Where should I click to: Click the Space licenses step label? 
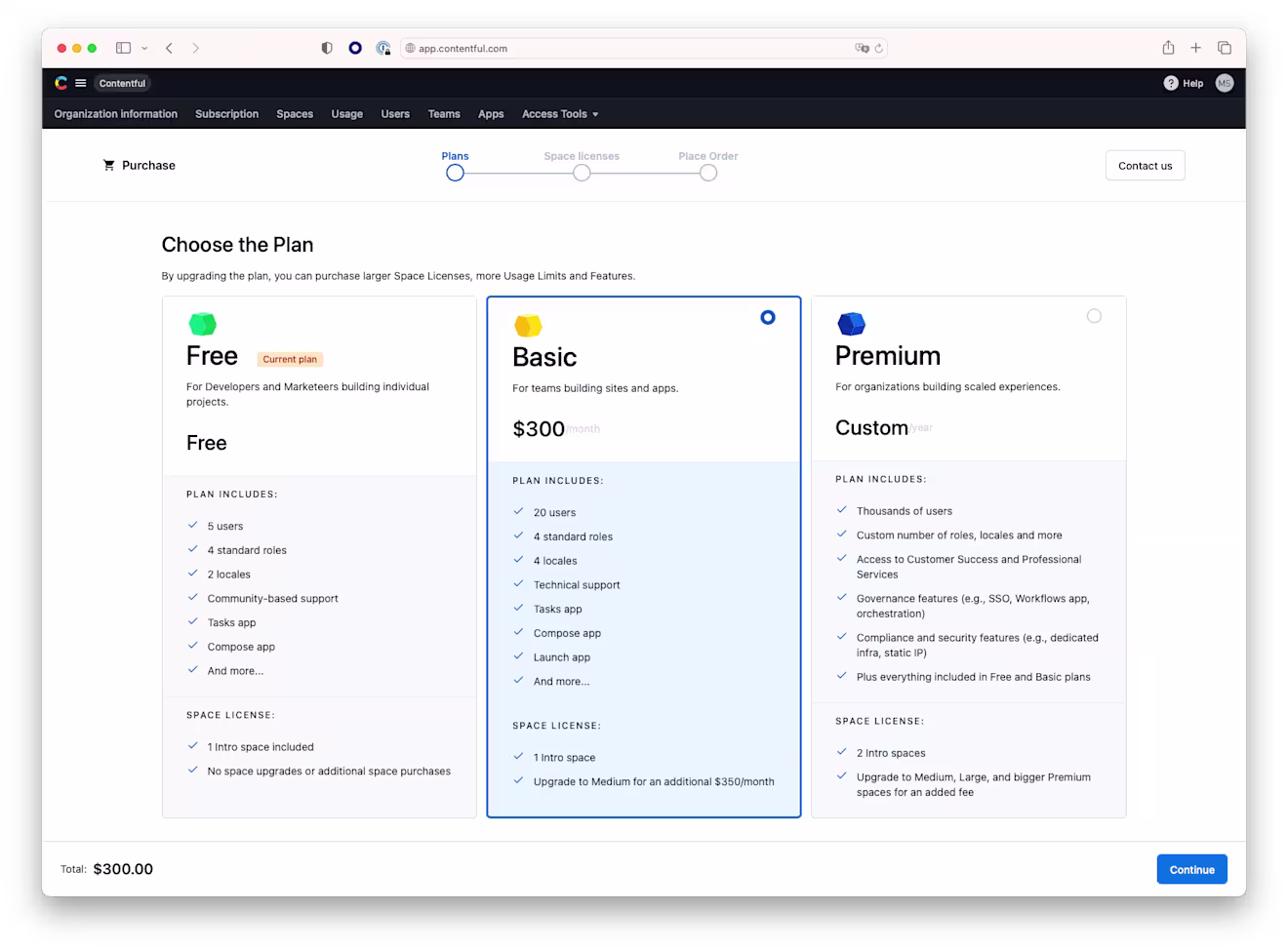point(582,156)
